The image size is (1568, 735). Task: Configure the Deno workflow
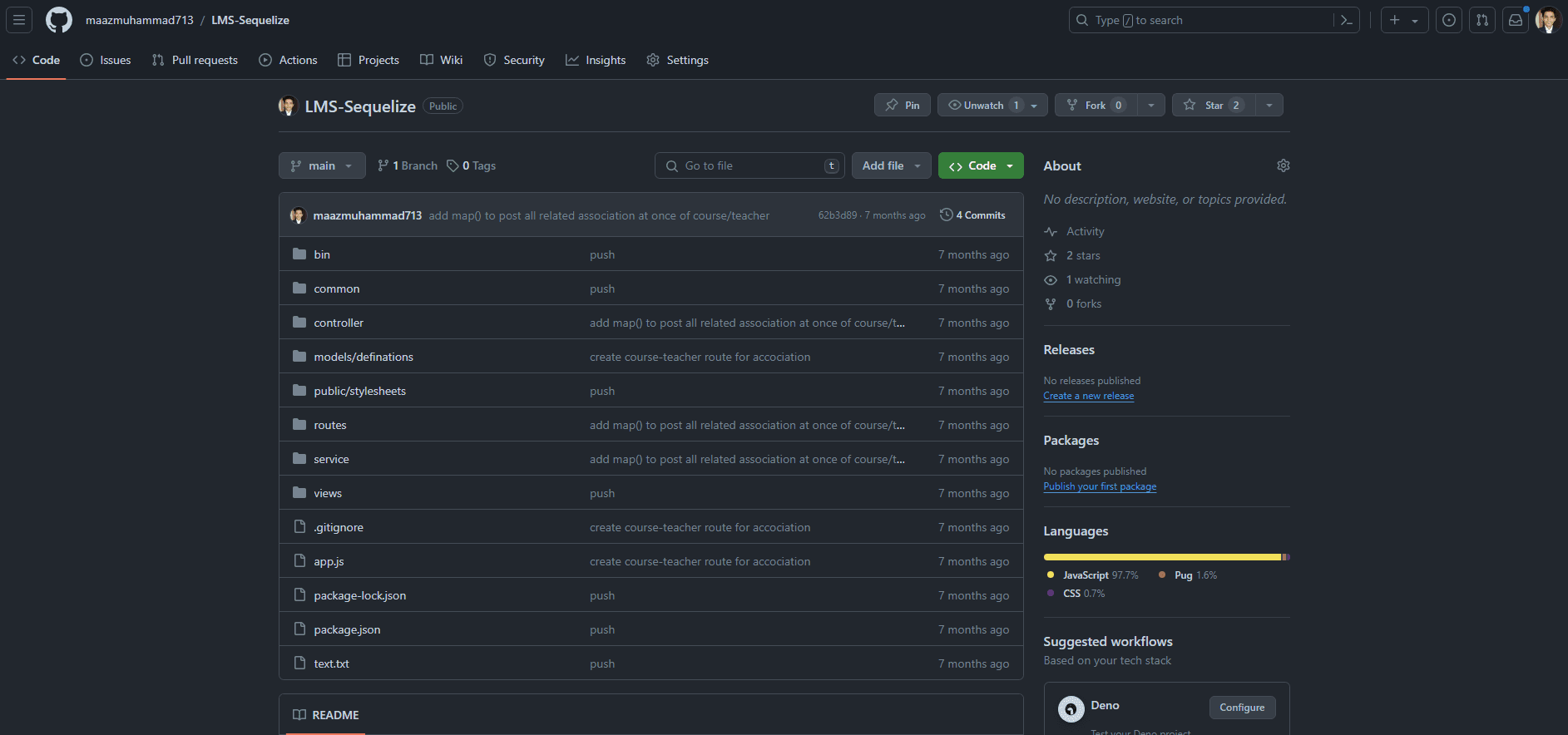click(1242, 708)
